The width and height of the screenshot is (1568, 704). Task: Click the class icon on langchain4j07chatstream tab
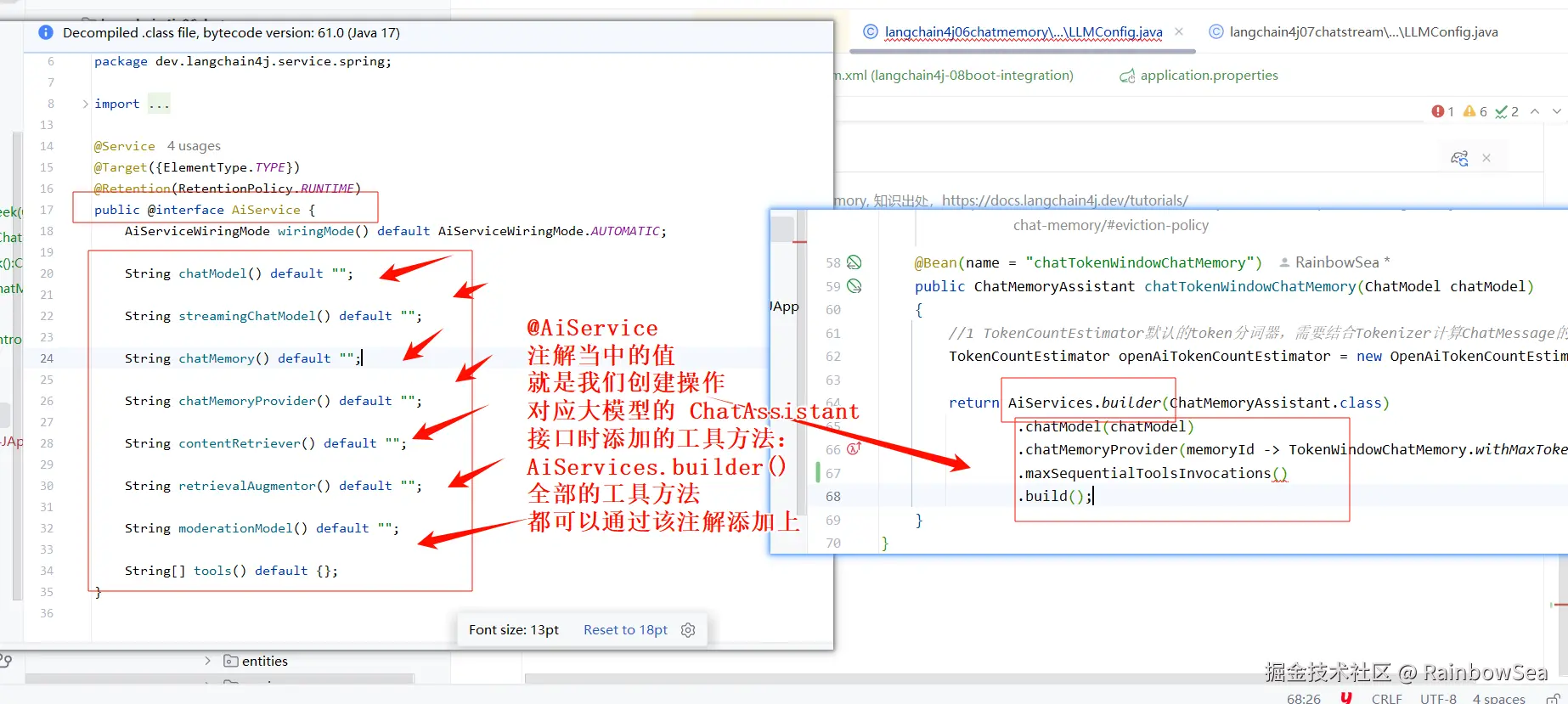[1216, 32]
